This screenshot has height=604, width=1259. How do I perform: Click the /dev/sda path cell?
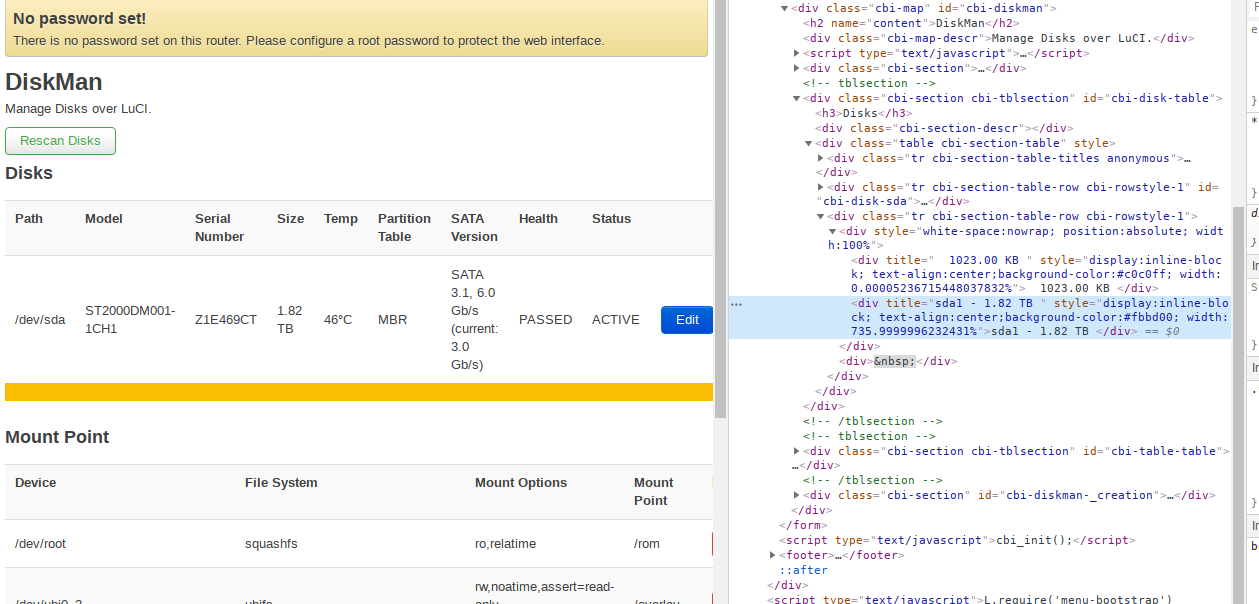click(40, 320)
